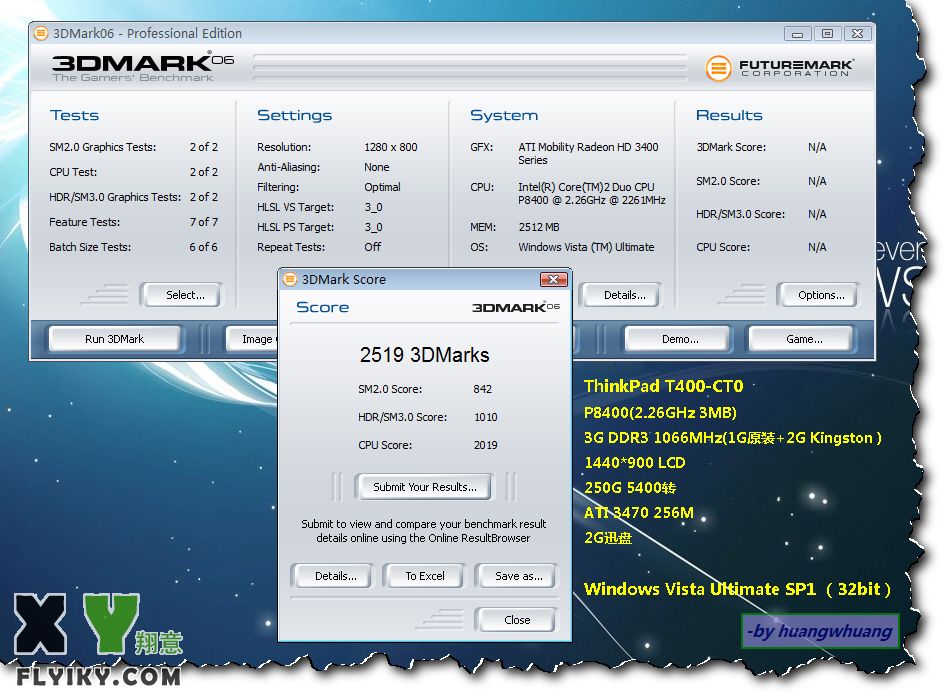
Task: Maximize the 3DMark06 main window
Action: click(x=827, y=34)
